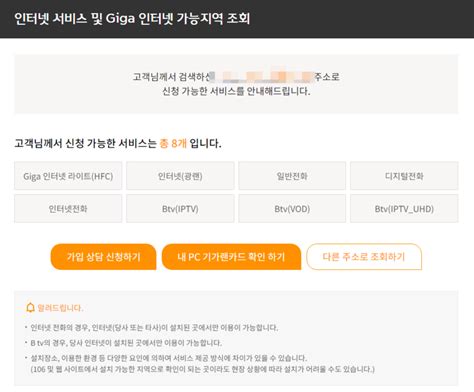The image size is (474, 392).
Task: Choose the Btv(IPTV) service box
Action: [x=180, y=209]
